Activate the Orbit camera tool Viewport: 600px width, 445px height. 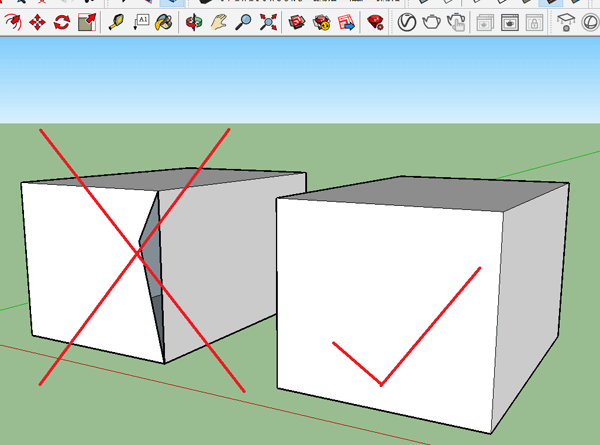click(x=194, y=22)
